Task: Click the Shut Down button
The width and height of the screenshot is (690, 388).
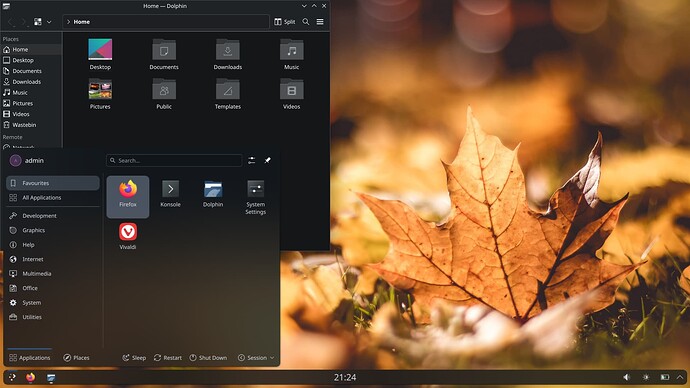Action: pyautogui.click(x=208, y=358)
